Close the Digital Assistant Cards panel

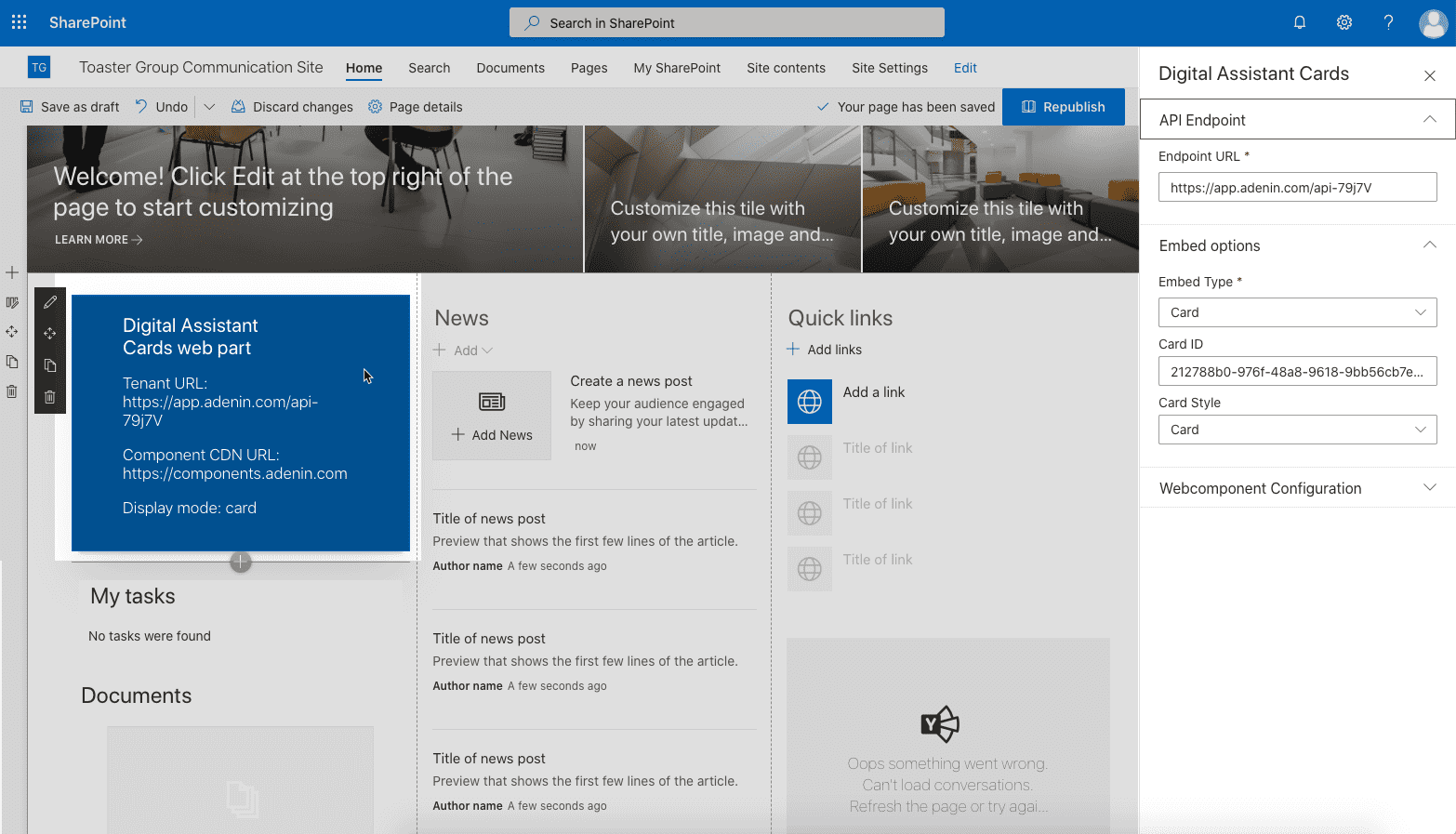point(1430,75)
